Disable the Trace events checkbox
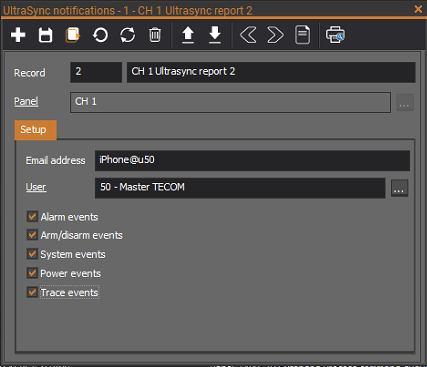 point(32,292)
